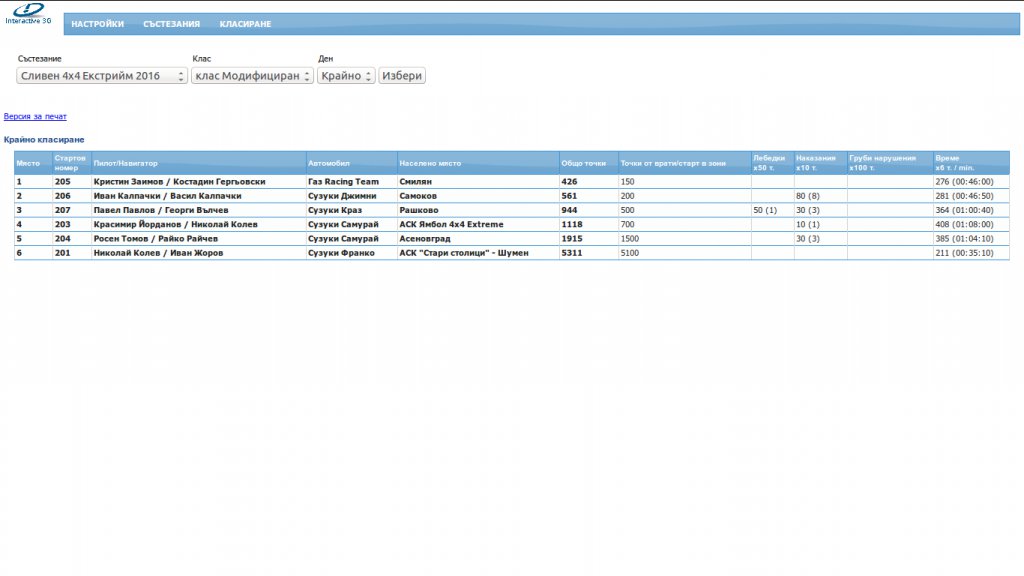Select the row Росен Томов / Райко Райчев
Viewport: 1024px width, 576px height.
click(x=512, y=239)
